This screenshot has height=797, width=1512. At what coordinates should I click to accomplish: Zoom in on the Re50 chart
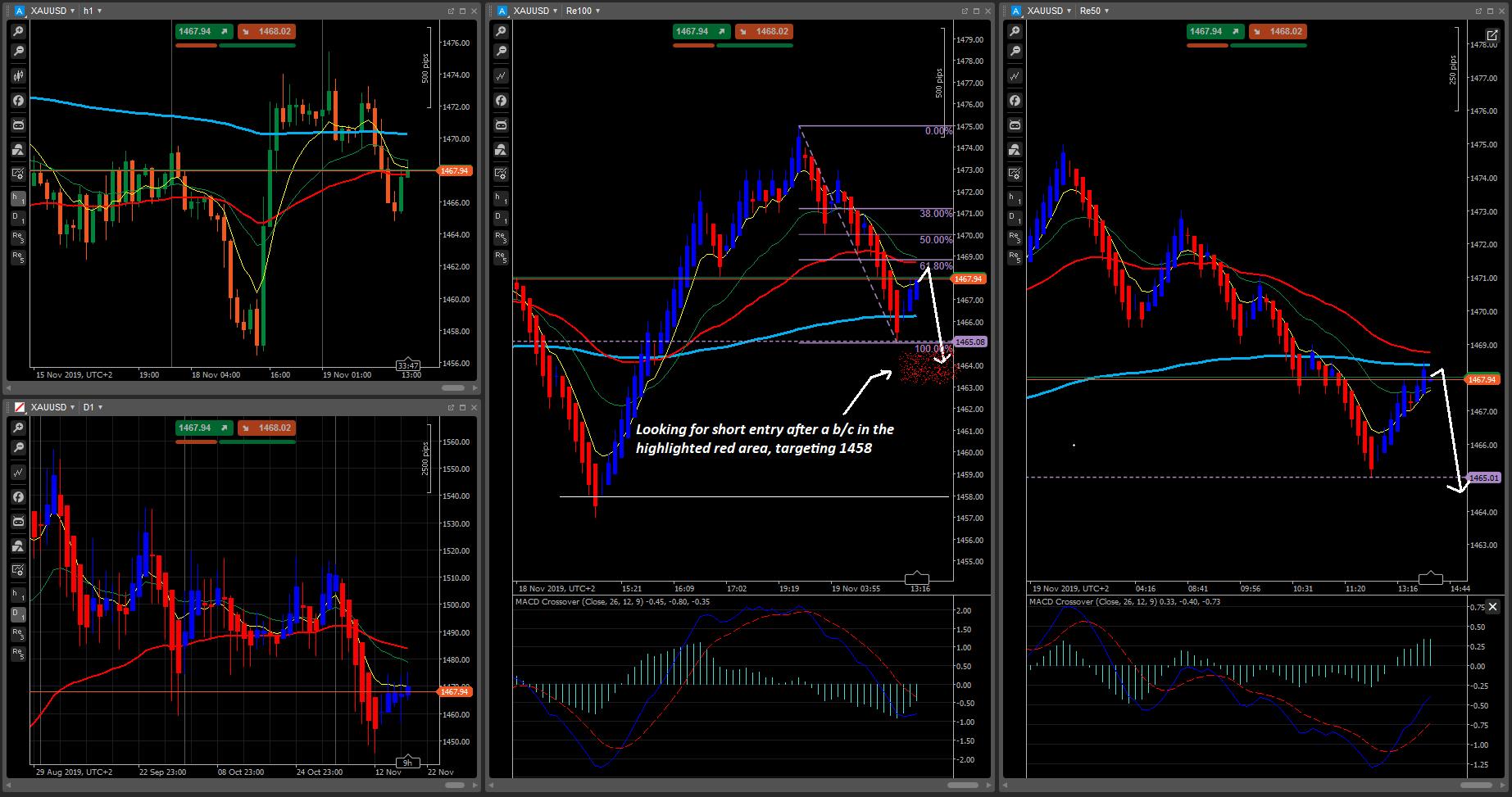pos(1015,31)
